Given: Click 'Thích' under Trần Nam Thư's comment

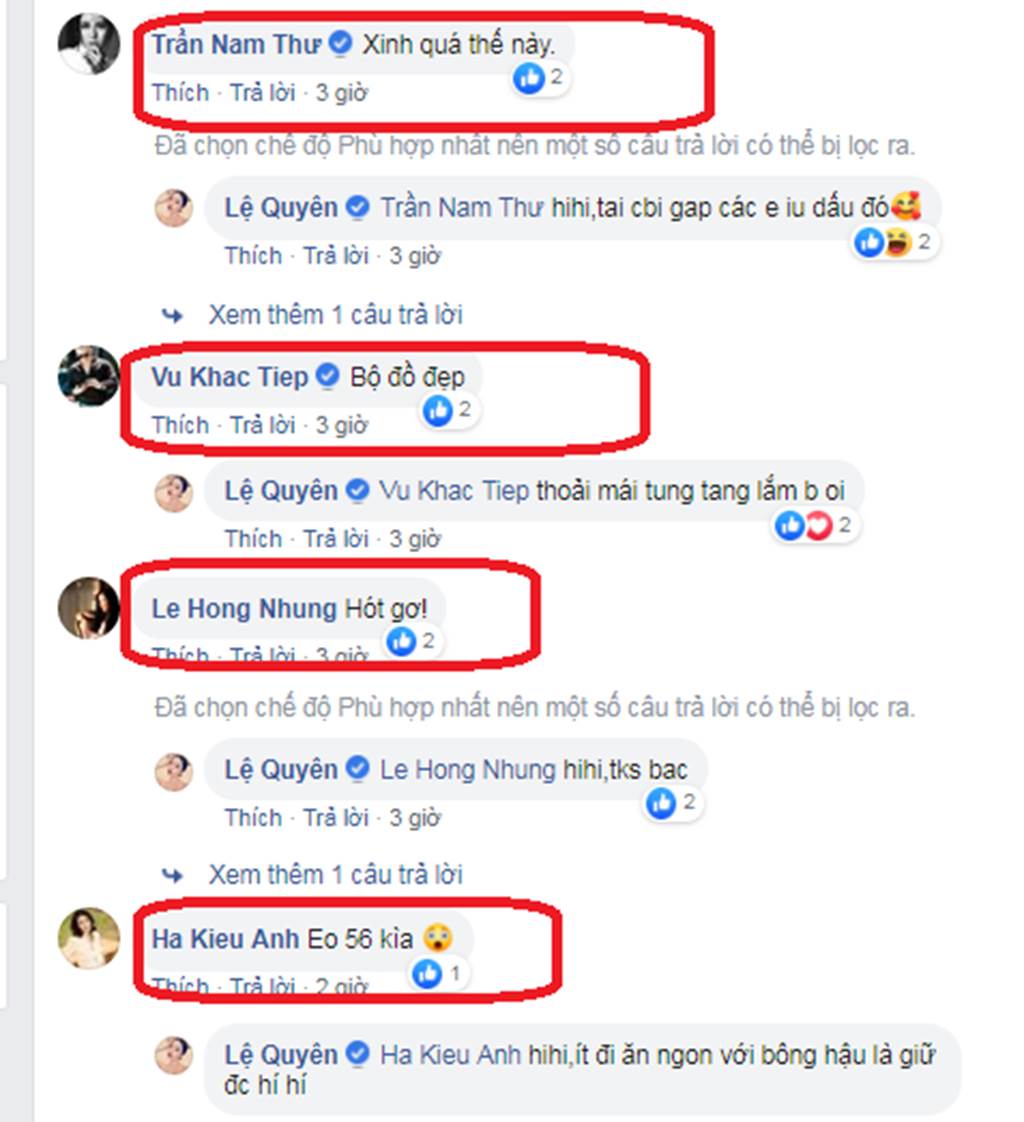Looking at the screenshot, I should pyautogui.click(x=180, y=93).
